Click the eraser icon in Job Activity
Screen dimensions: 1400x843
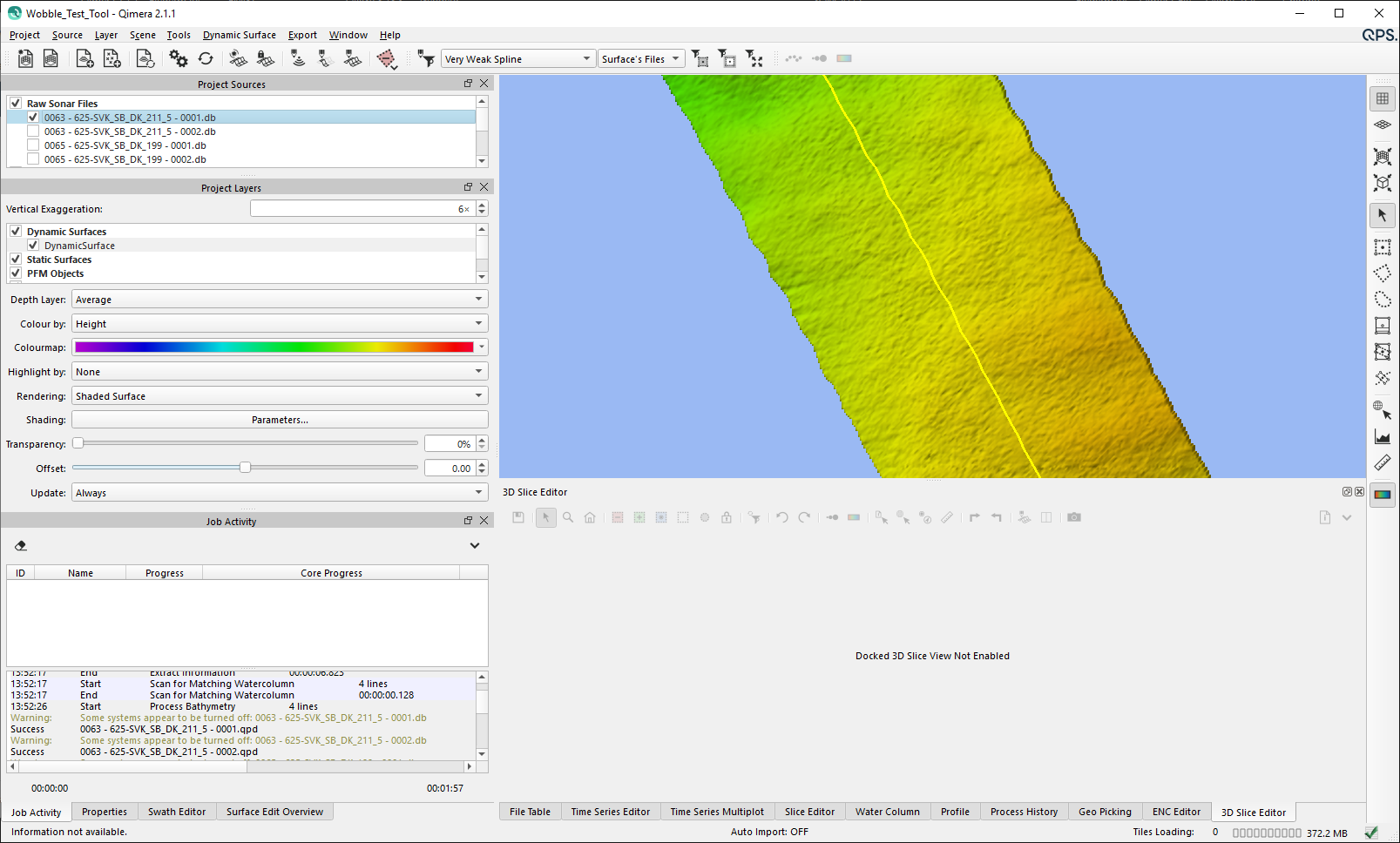pyautogui.click(x=21, y=546)
